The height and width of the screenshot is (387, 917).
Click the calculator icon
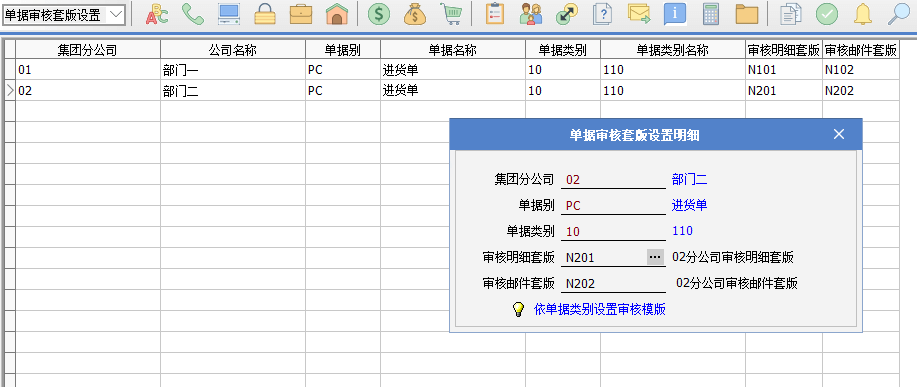(711, 14)
